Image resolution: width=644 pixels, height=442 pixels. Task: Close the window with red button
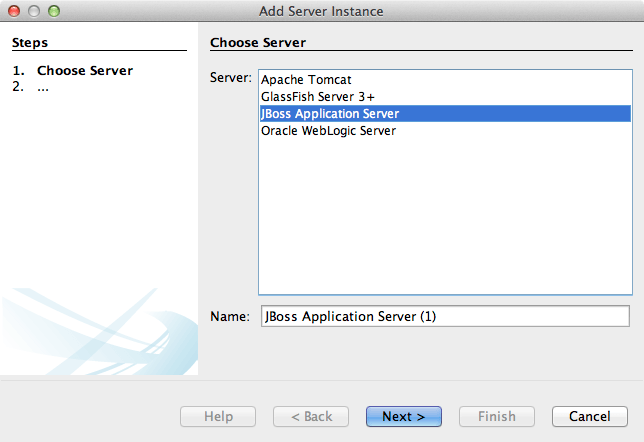pos(14,11)
